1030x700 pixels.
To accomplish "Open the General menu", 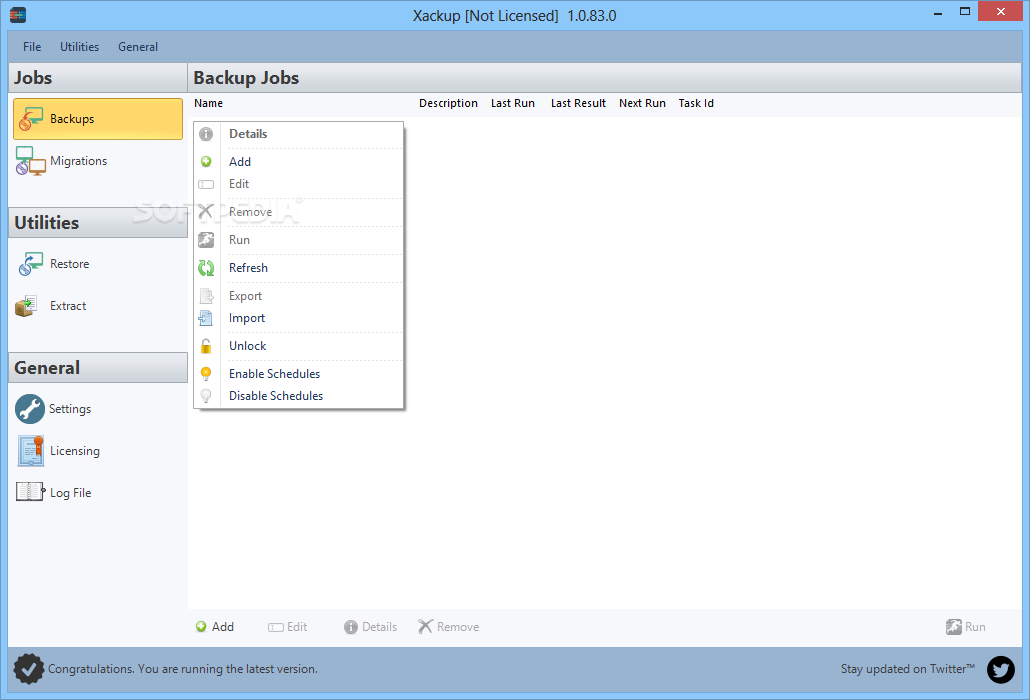I will click(138, 47).
